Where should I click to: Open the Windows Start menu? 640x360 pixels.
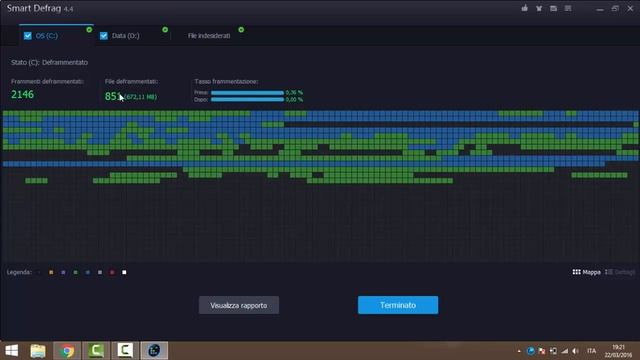coord(12,351)
